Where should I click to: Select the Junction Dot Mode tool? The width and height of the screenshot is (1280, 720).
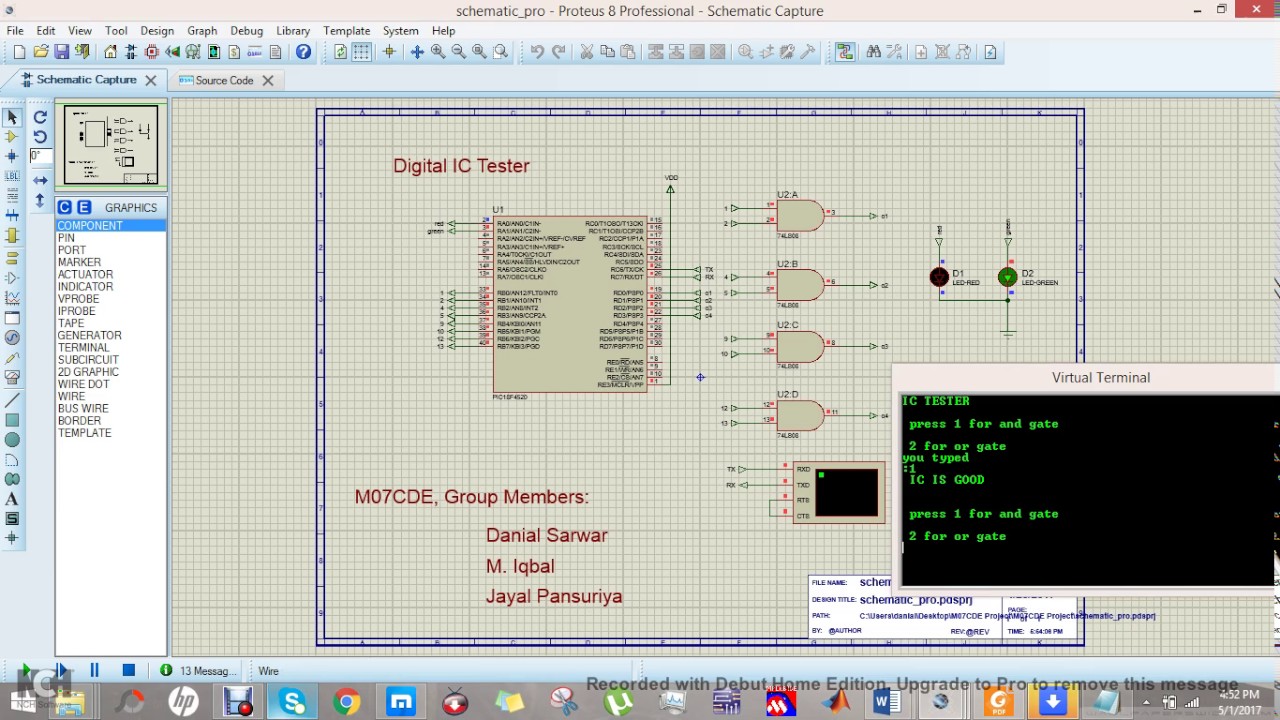pos(12,156)
